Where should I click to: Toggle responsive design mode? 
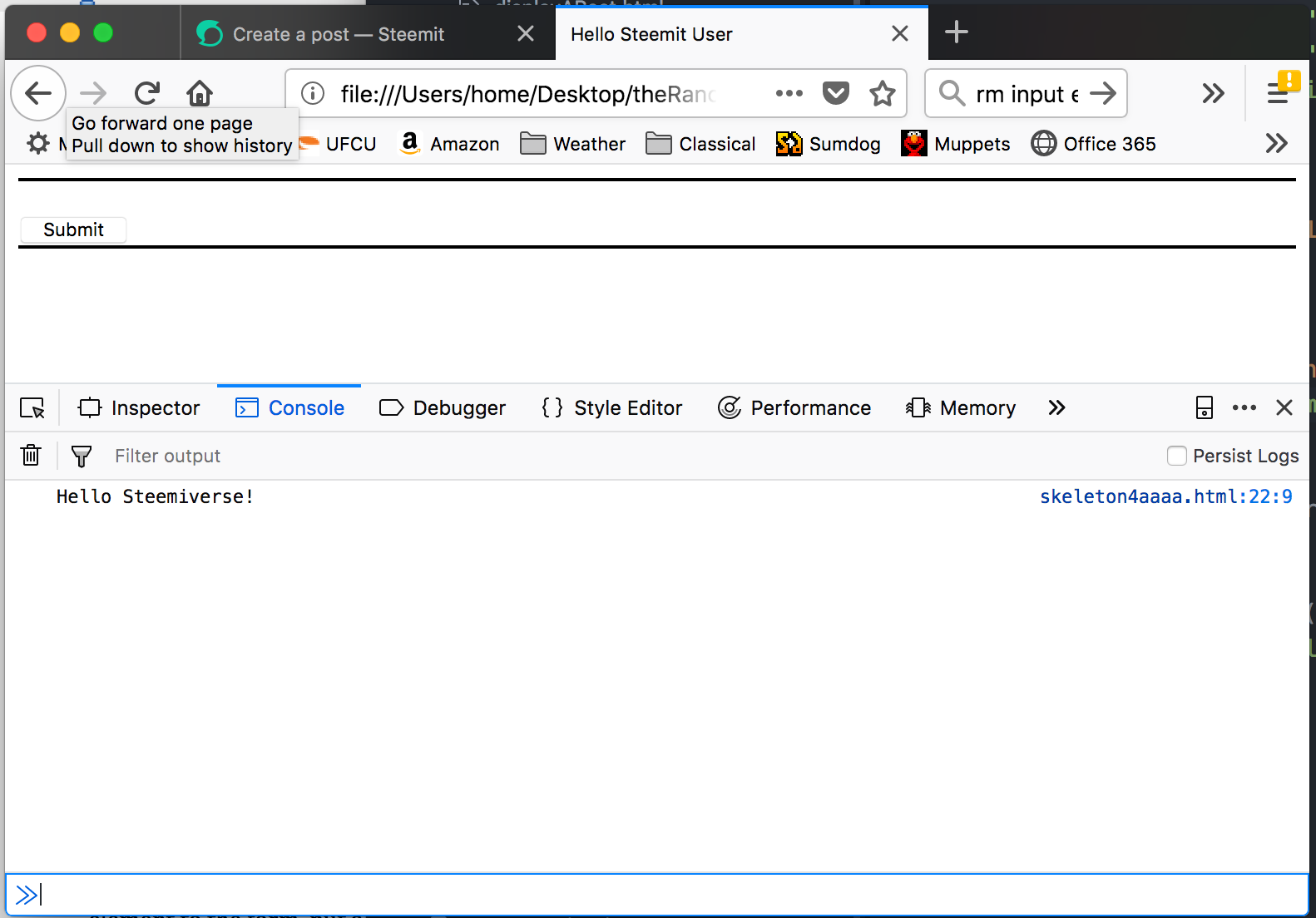(1205, 407)
